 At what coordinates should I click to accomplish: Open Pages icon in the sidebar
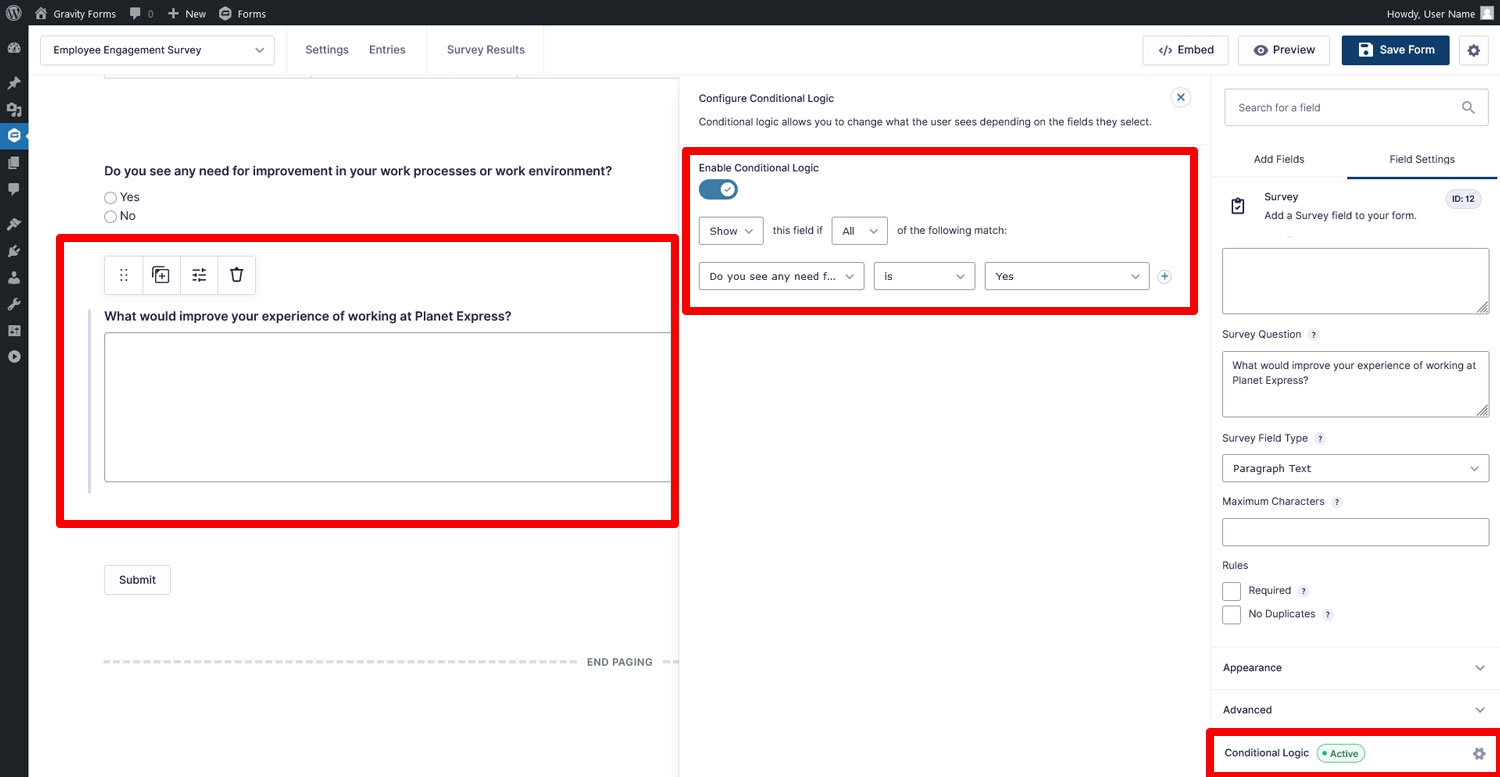[14, 162]
